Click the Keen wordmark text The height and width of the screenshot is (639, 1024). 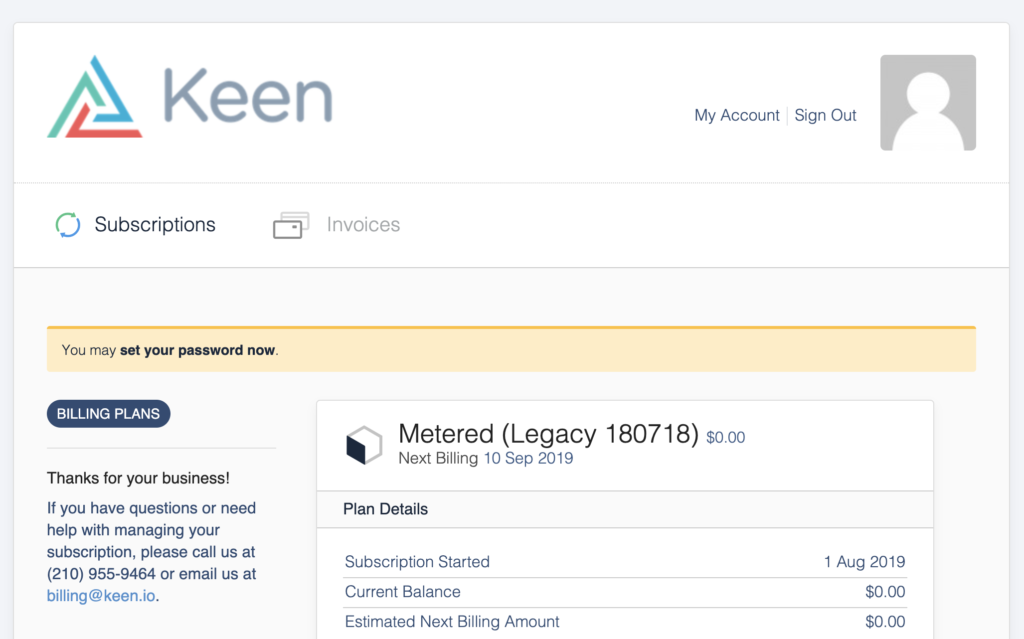tap(248, 95)
